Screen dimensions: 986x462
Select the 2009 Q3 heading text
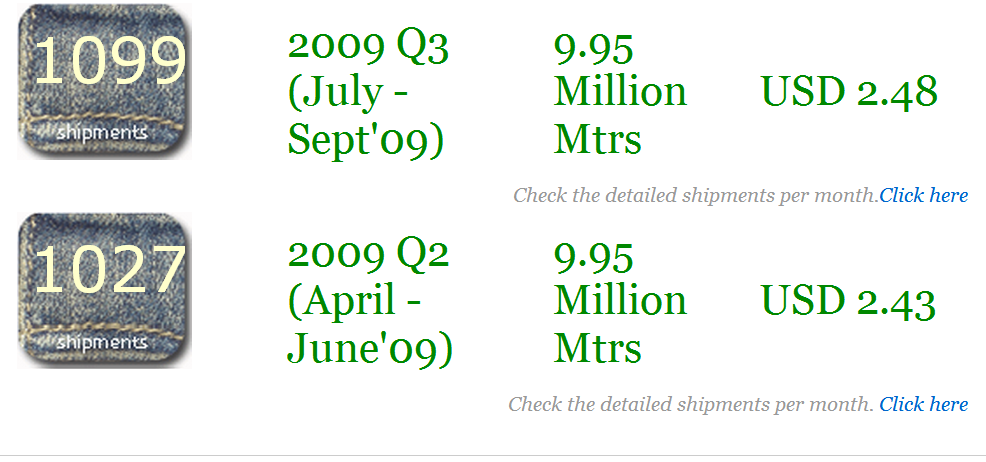coord(368,48)
